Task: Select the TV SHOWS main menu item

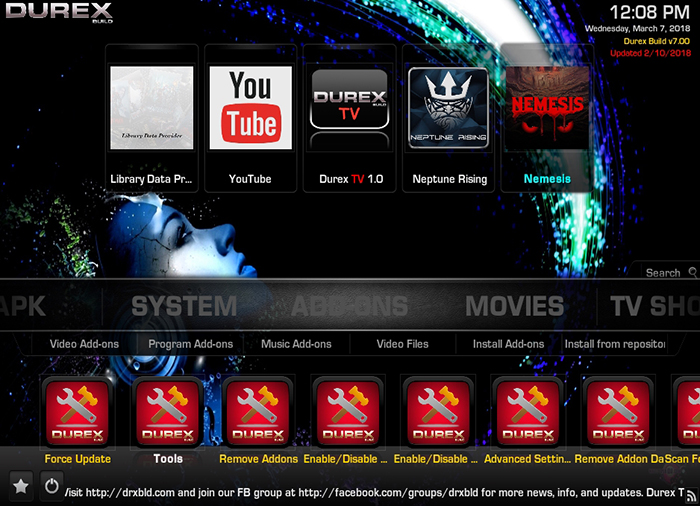Action: (x=655, y=306)
